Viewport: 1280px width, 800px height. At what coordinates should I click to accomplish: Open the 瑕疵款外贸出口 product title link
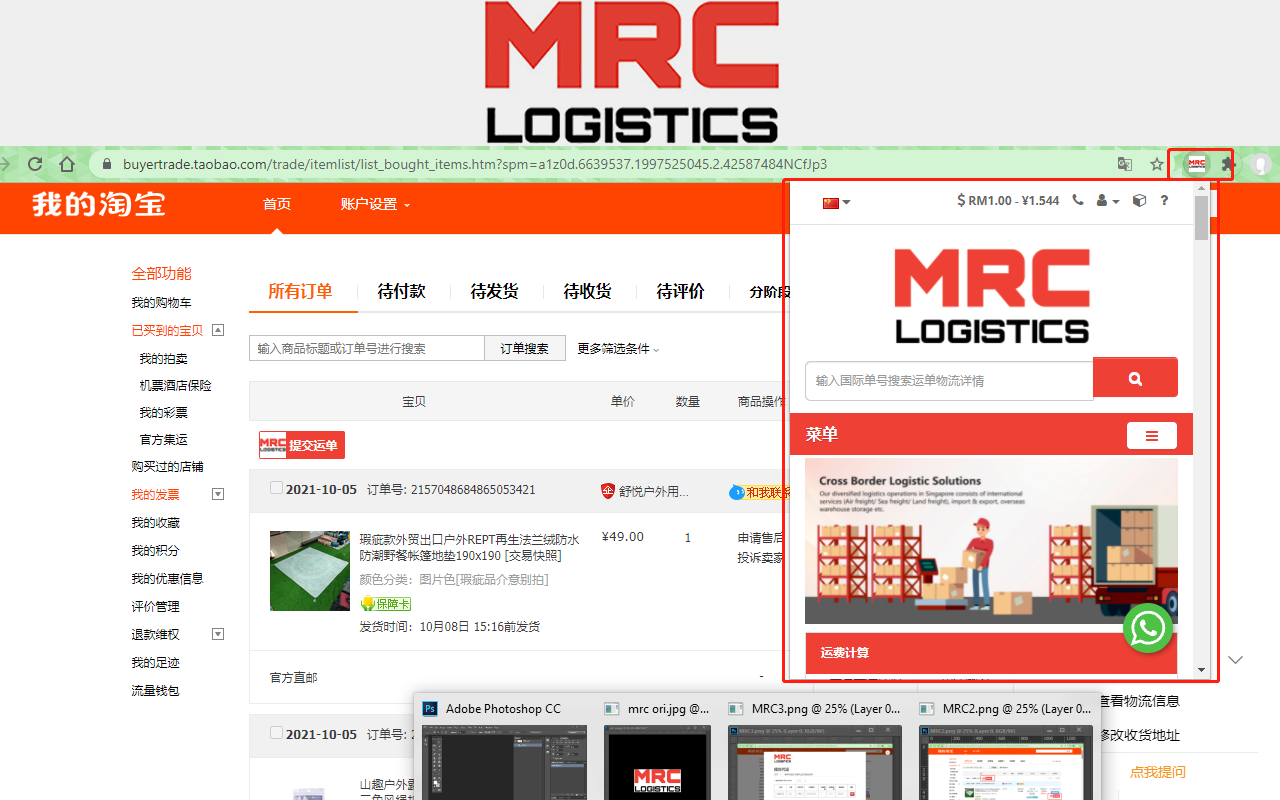469,547
